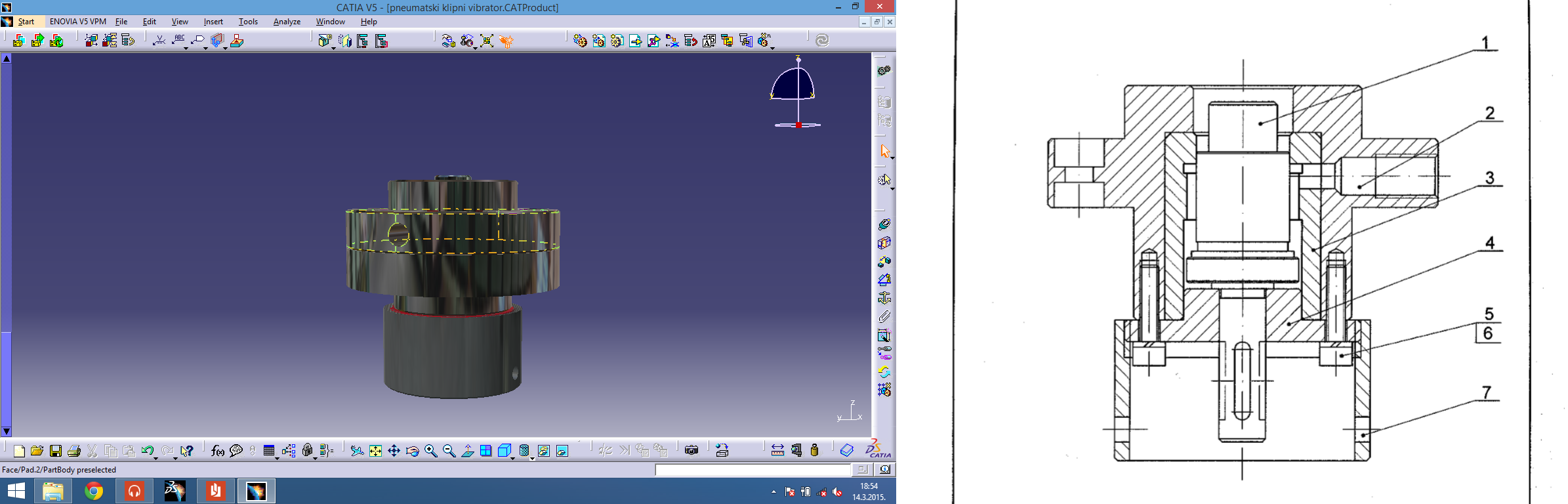Click the Normal View icon

467,451
